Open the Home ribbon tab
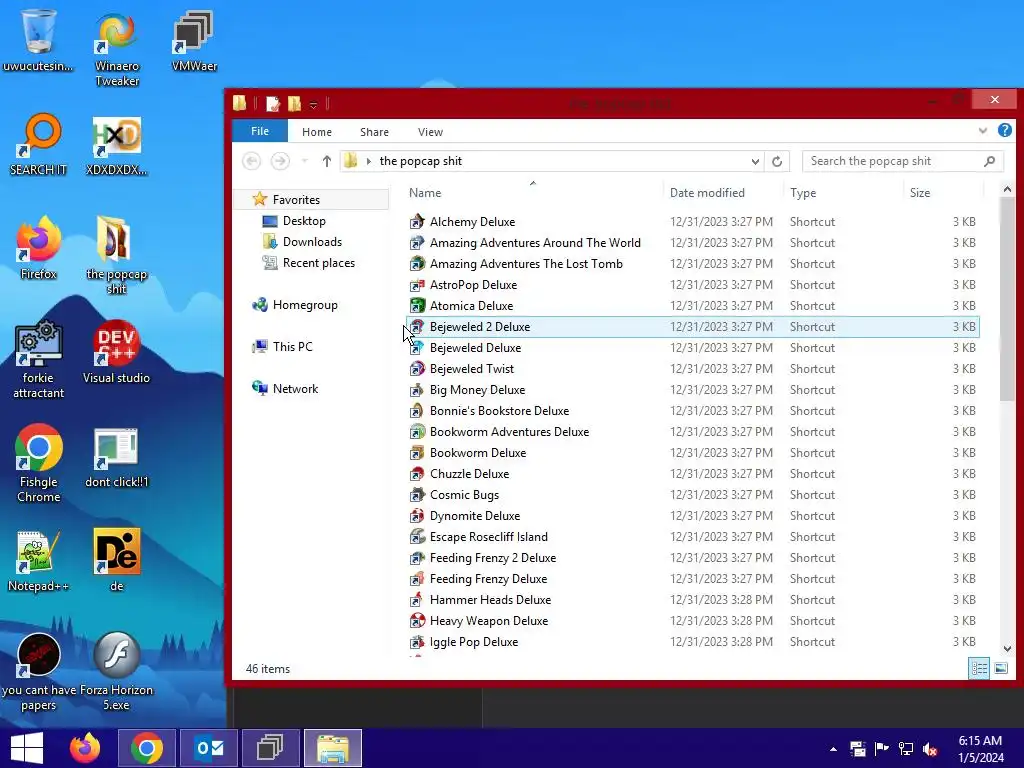Viewport: 1024px width, 768px height. (317, 132)
